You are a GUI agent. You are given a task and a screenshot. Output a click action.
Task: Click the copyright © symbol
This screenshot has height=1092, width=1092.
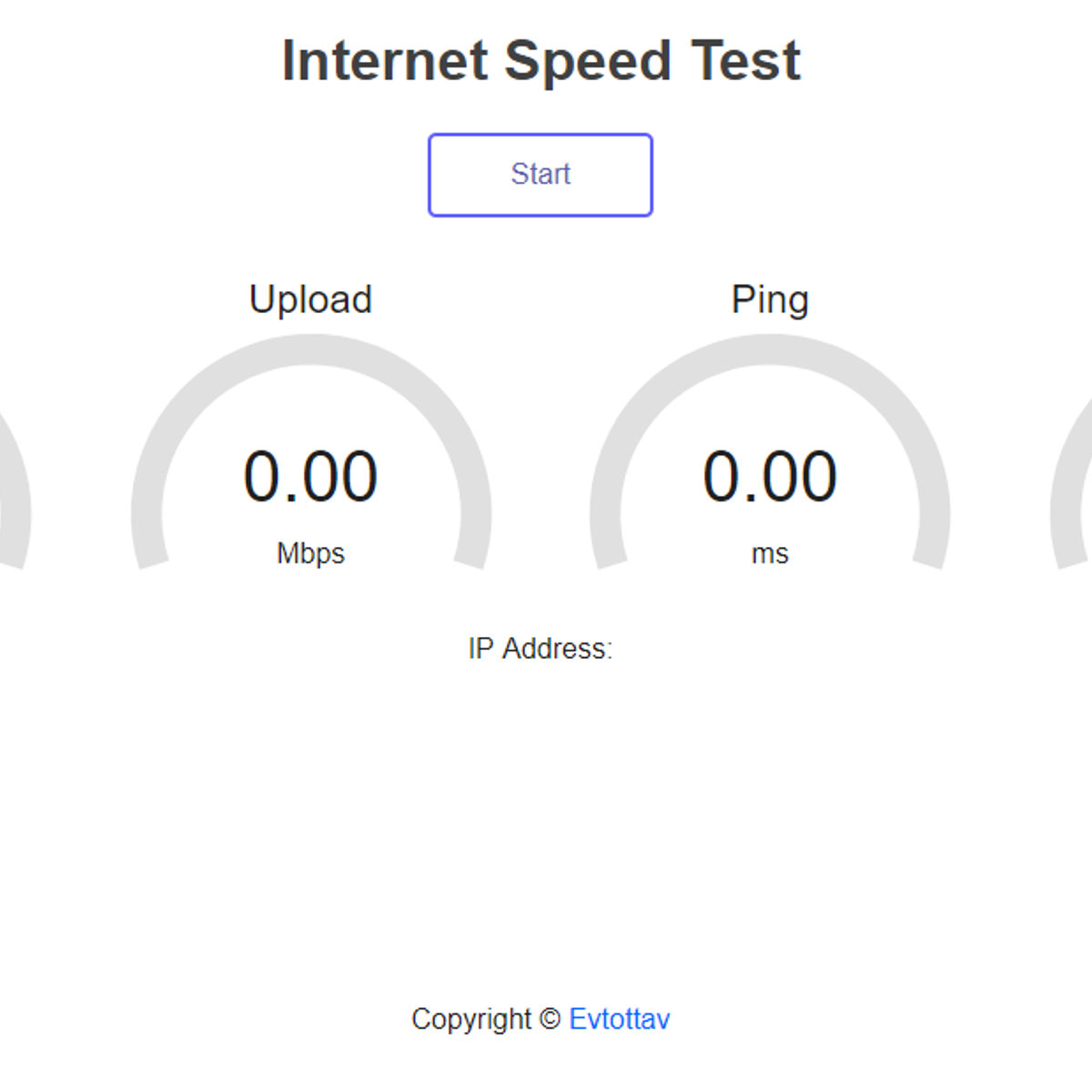pyautogui.click(x=550, y=1019)
